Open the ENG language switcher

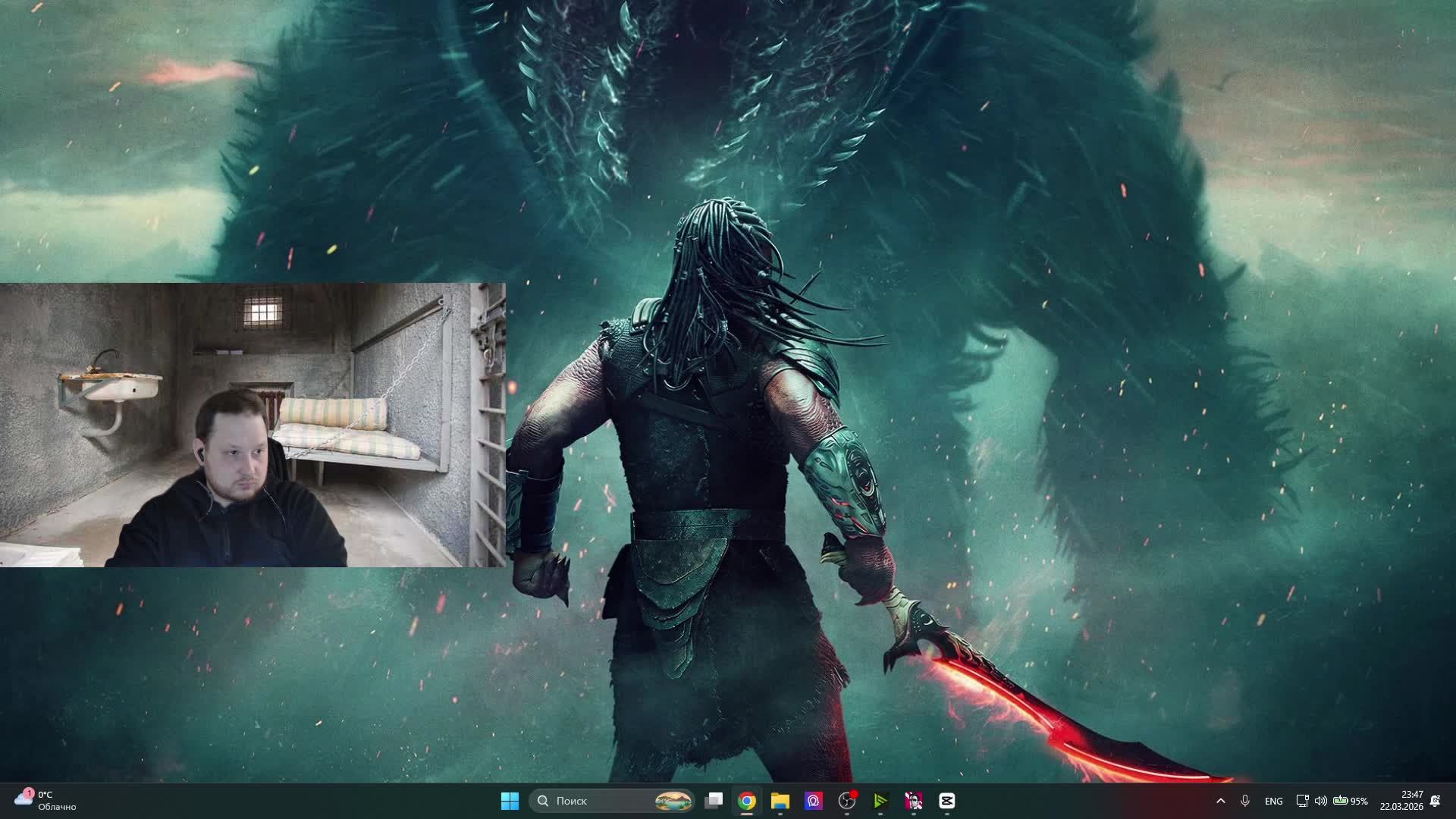[x=1274, y=802]
